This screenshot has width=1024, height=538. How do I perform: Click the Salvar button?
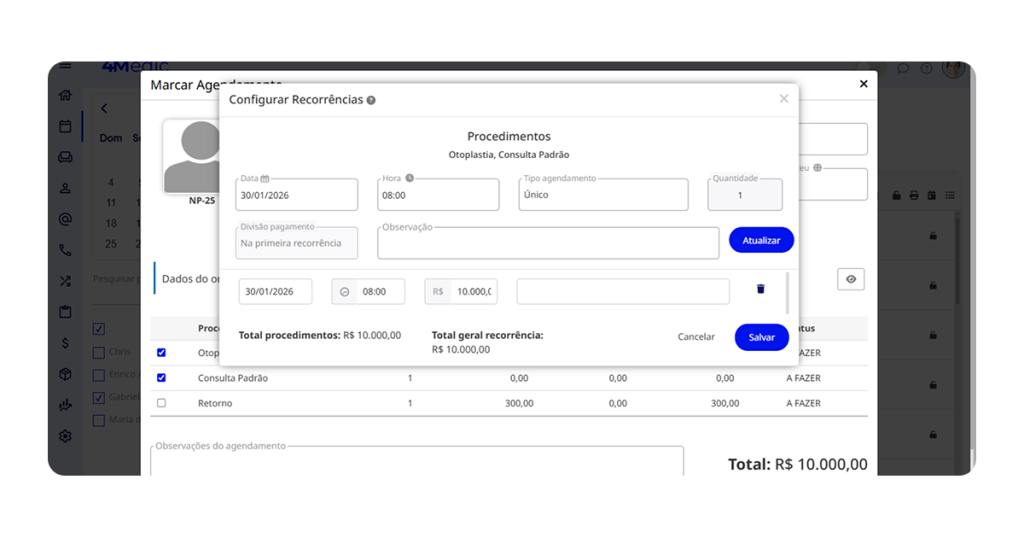tap(761, 337)
